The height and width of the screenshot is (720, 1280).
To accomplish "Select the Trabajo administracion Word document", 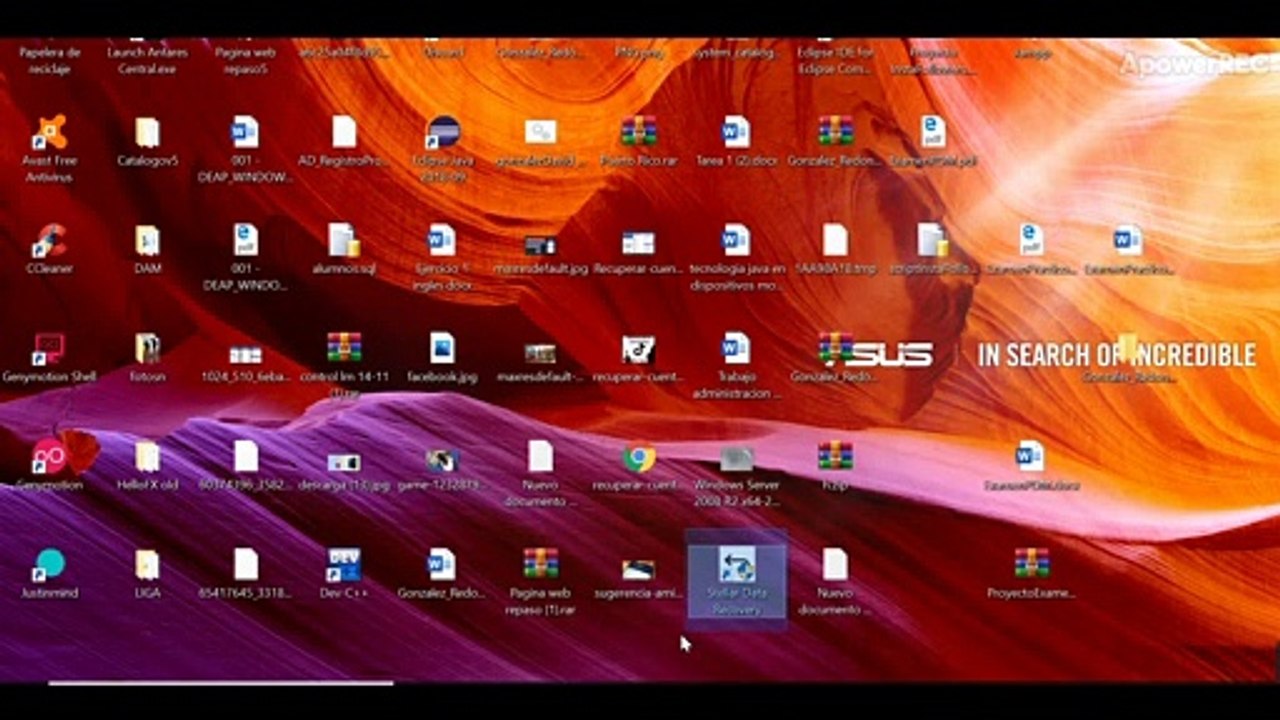I will [736, 366].
